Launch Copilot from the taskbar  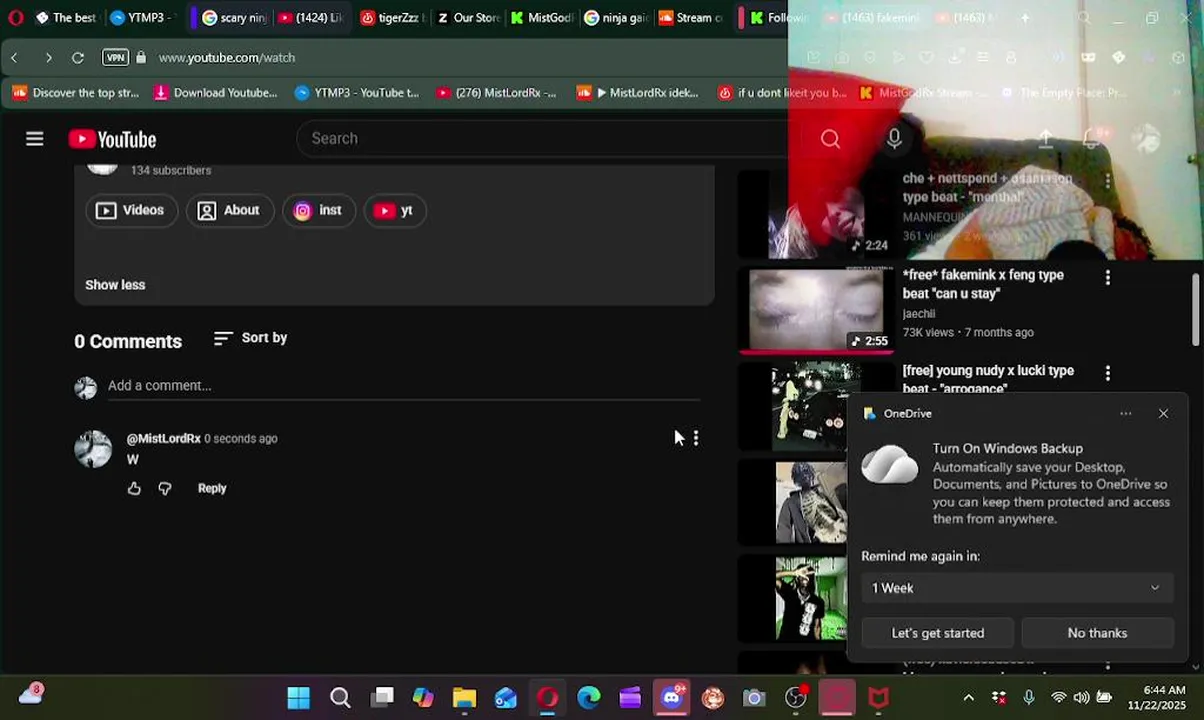tap(423, 698)
